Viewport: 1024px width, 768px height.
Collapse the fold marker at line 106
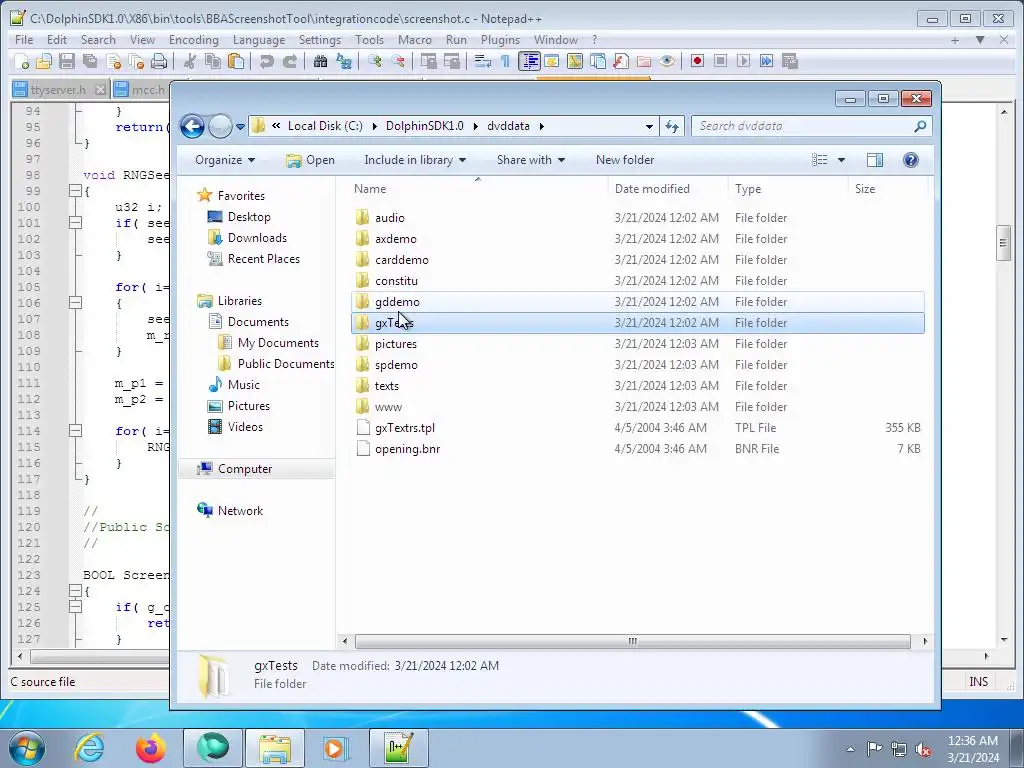click(x=75, y=303)
